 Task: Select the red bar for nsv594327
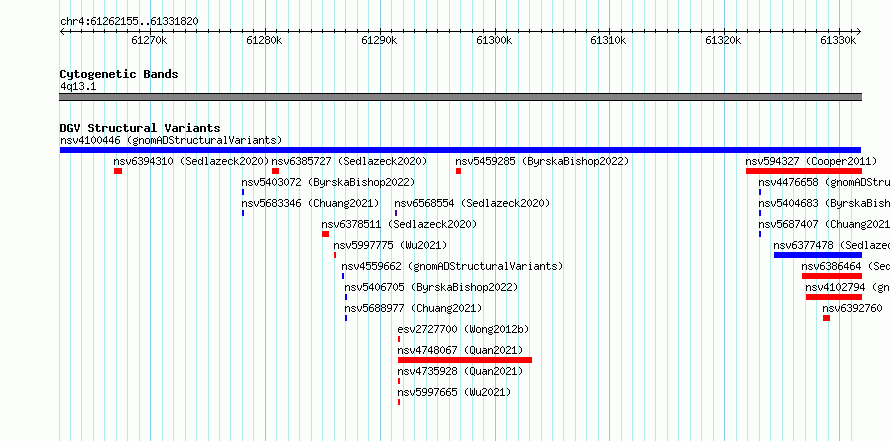coord(804,171)
